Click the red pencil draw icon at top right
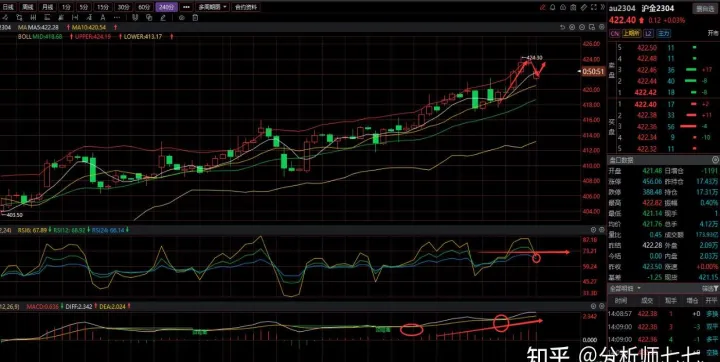720x362 pixels. point(543,7)
